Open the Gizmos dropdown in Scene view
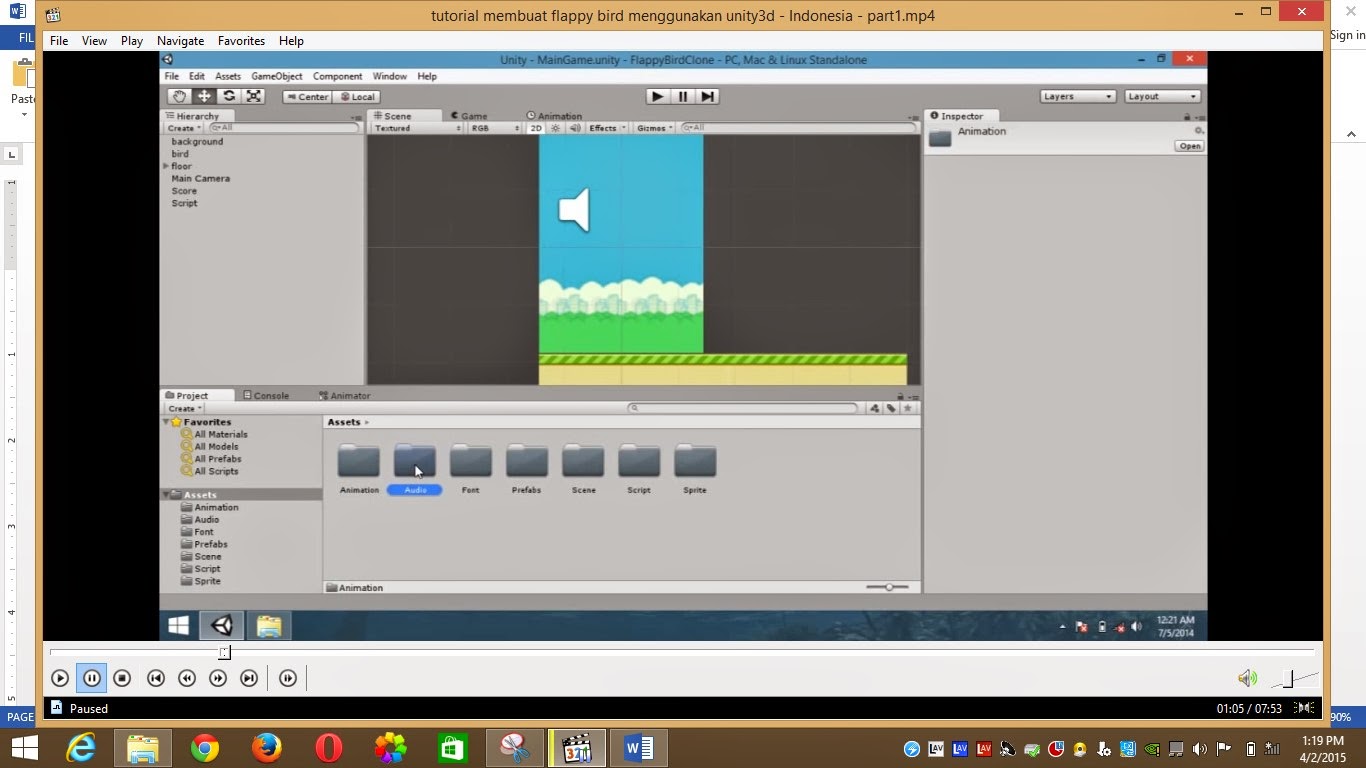The image size is (1366, 768). [x=655, y=128]
